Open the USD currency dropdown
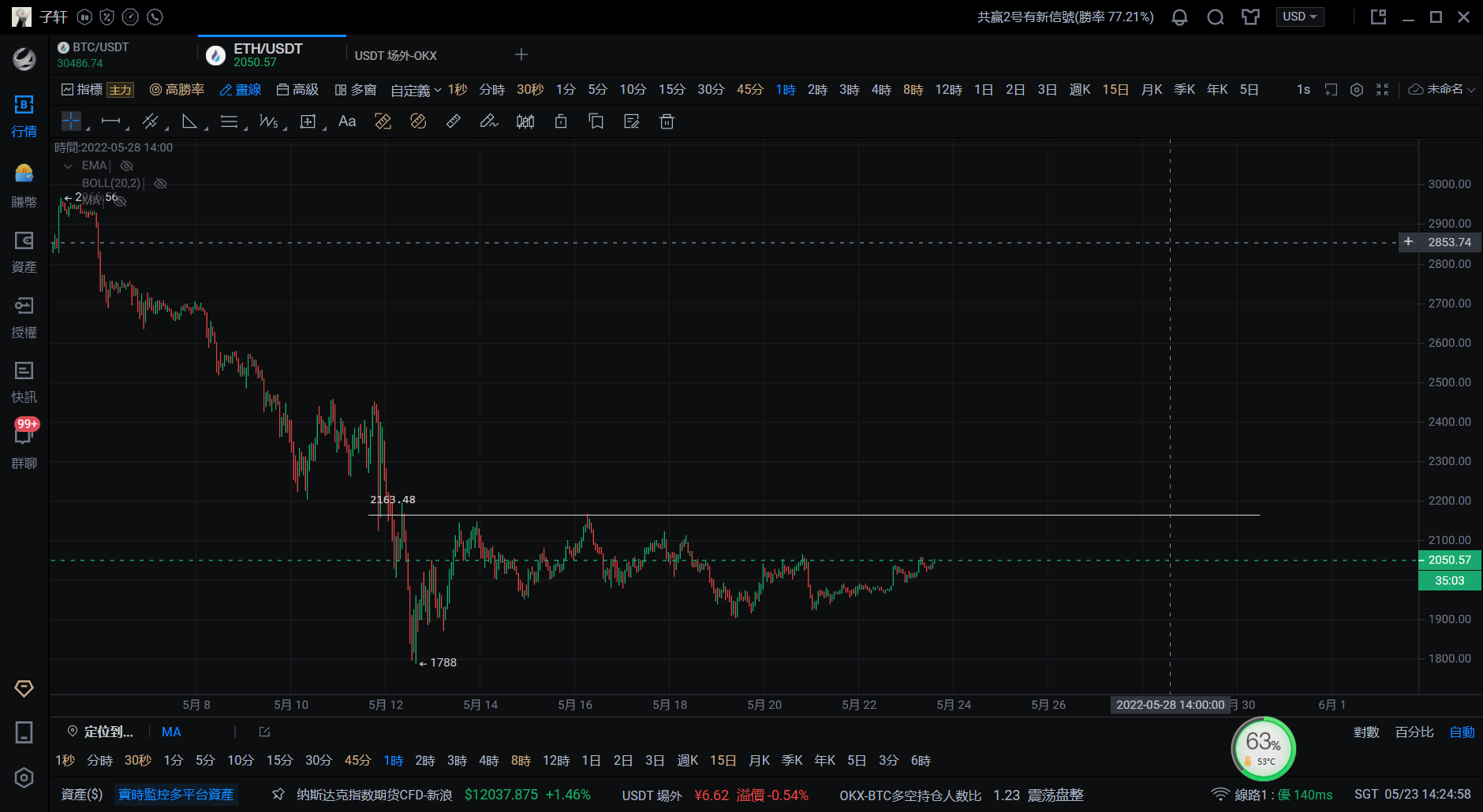This screenshot has height=812, width=1483. click(x=1300, y=17)
